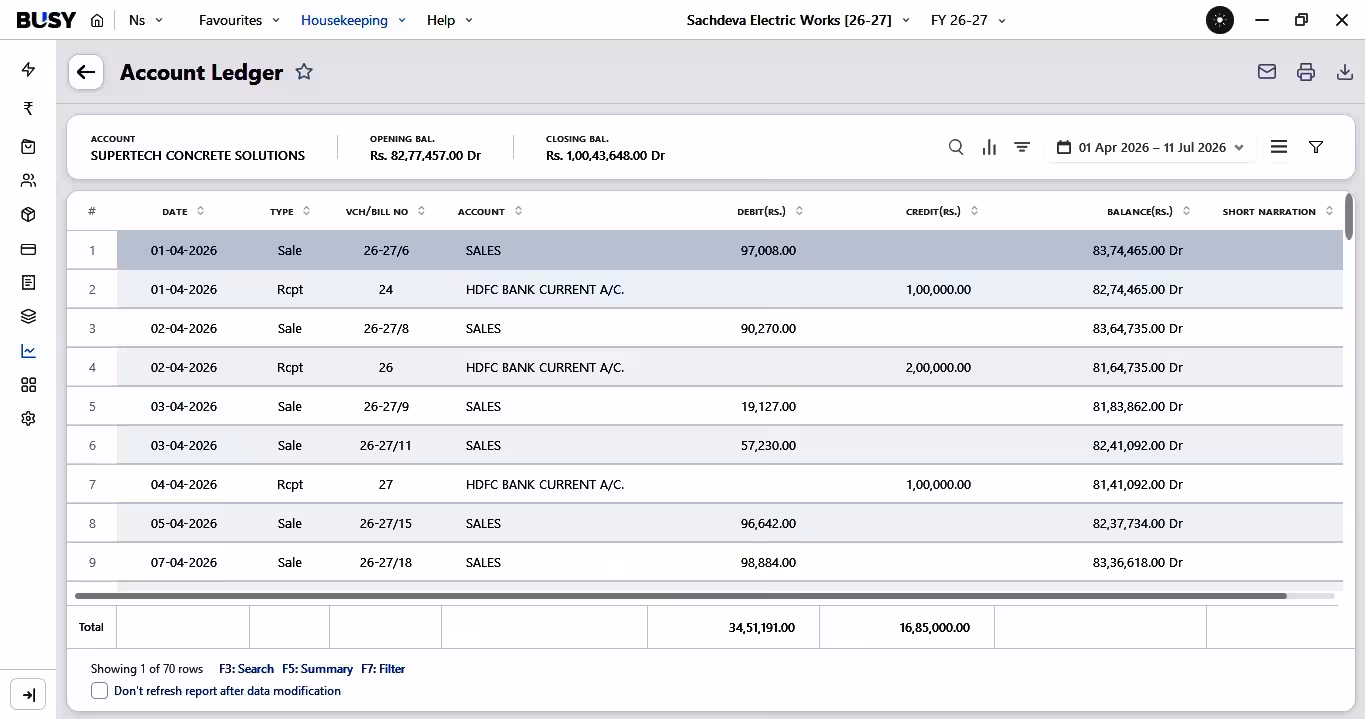Click the horizontal scrollbar of ledger table

click(x=680, y=596)
